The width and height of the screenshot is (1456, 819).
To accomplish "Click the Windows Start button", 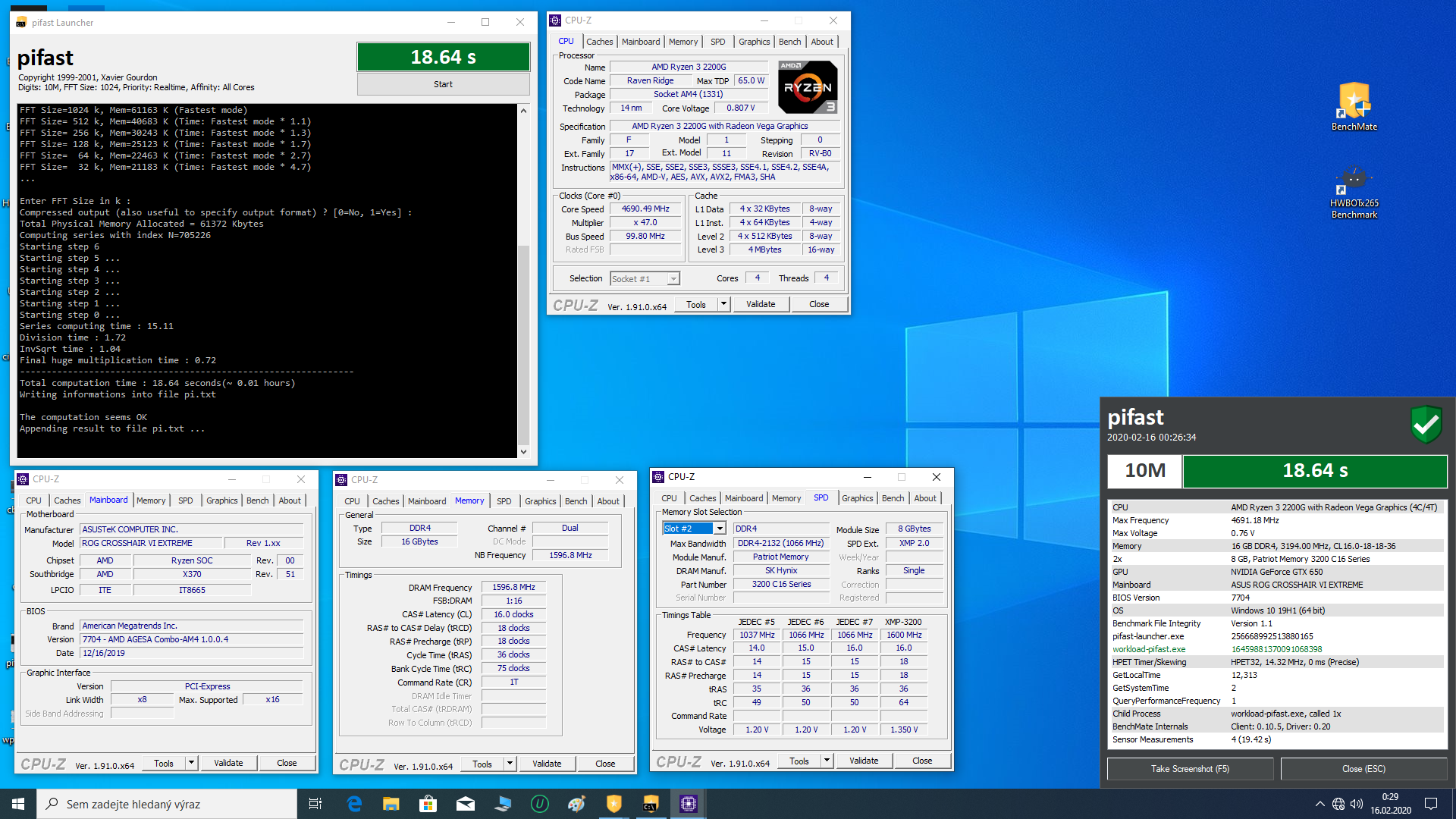I will click(18, 804).
